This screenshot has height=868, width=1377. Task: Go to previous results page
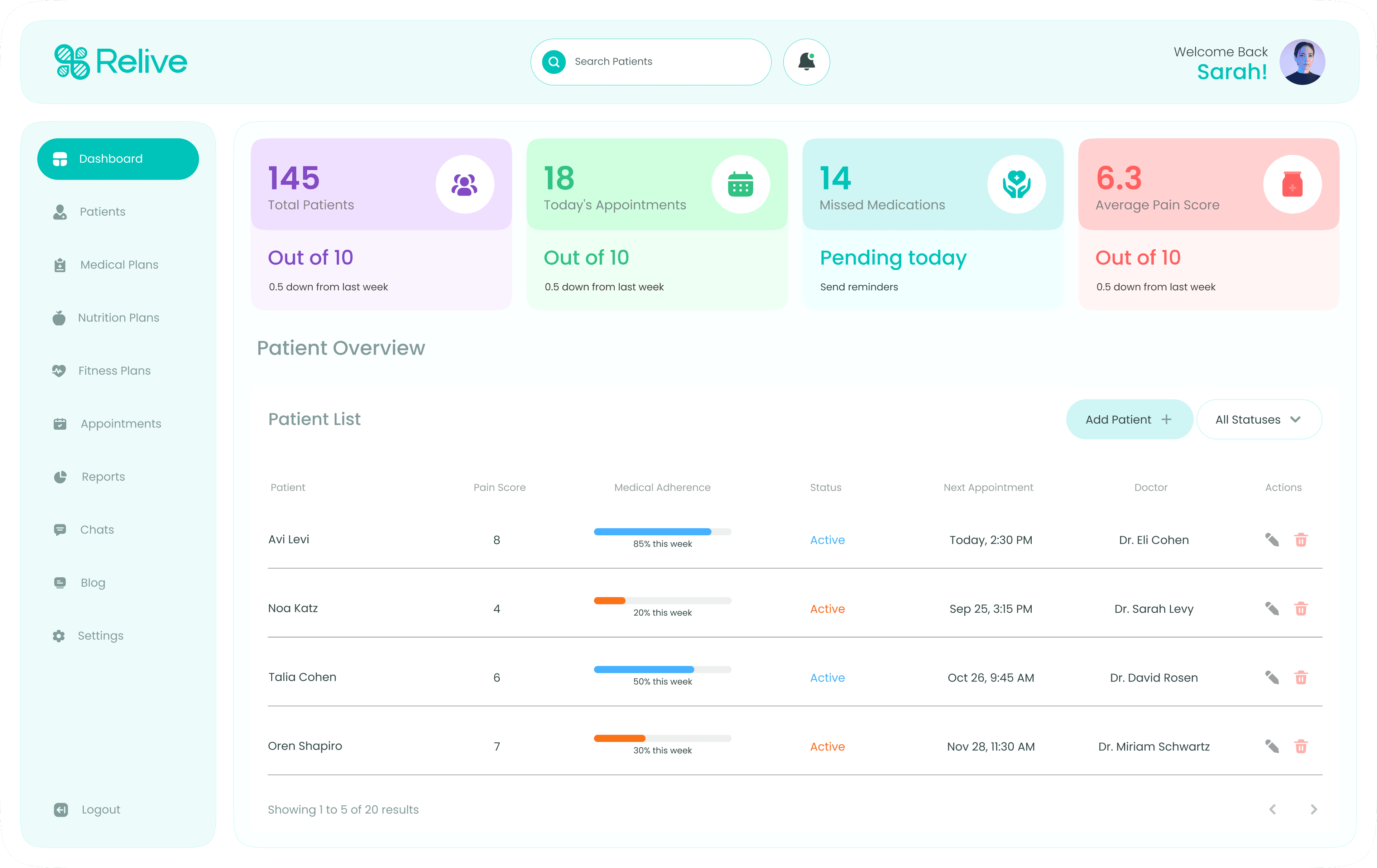coord(1272,809)
